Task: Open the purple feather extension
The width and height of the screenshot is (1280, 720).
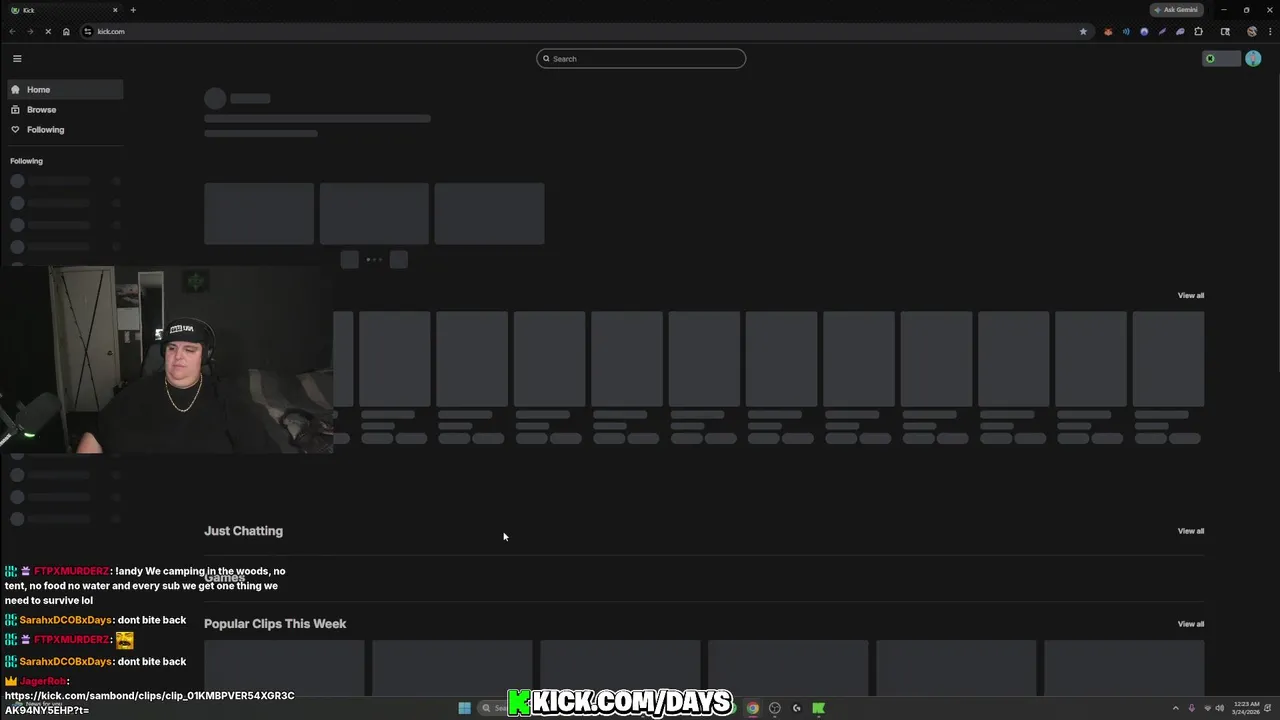Action: pyautogui.click(x=1162, y=32)
